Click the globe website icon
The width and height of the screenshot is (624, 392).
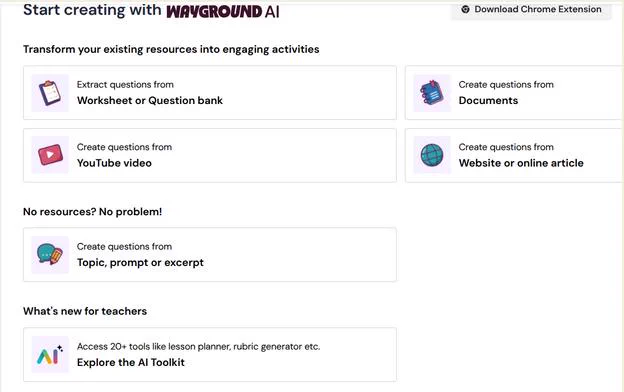(432, 155)
